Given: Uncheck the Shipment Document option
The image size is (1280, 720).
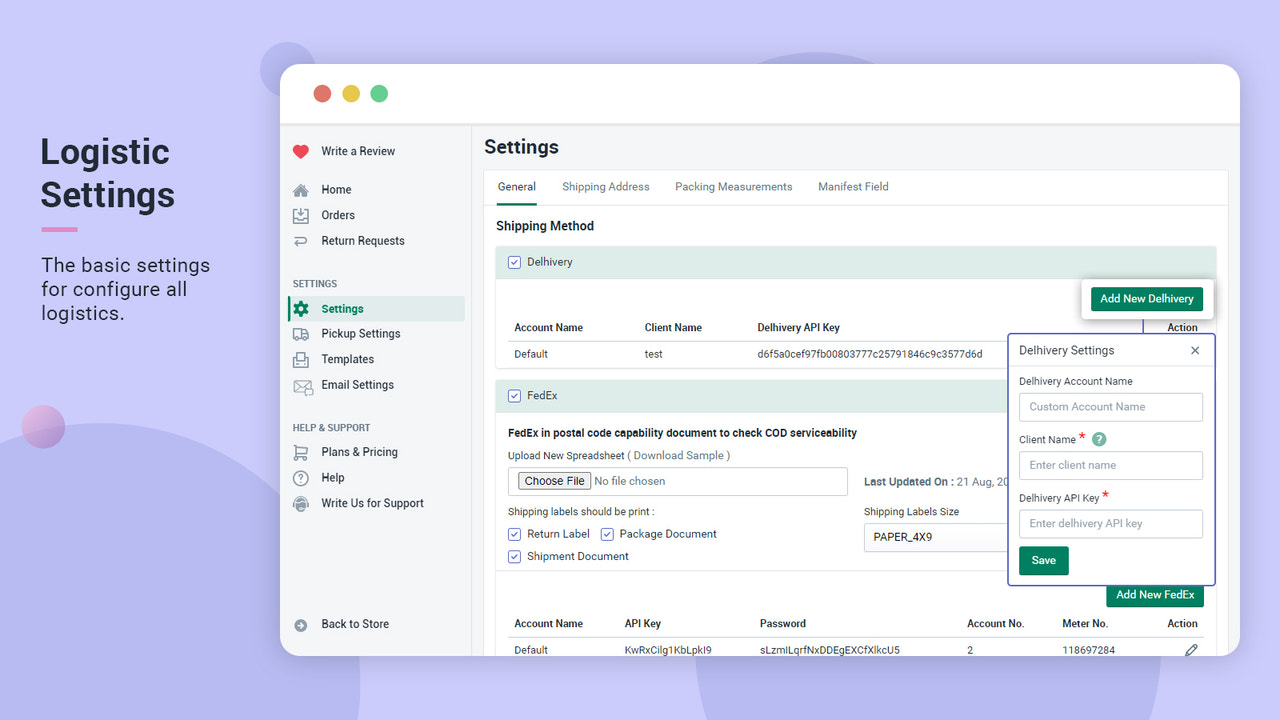Looking at the screenshot, I should pyautogui.click(x=514, y=556).
